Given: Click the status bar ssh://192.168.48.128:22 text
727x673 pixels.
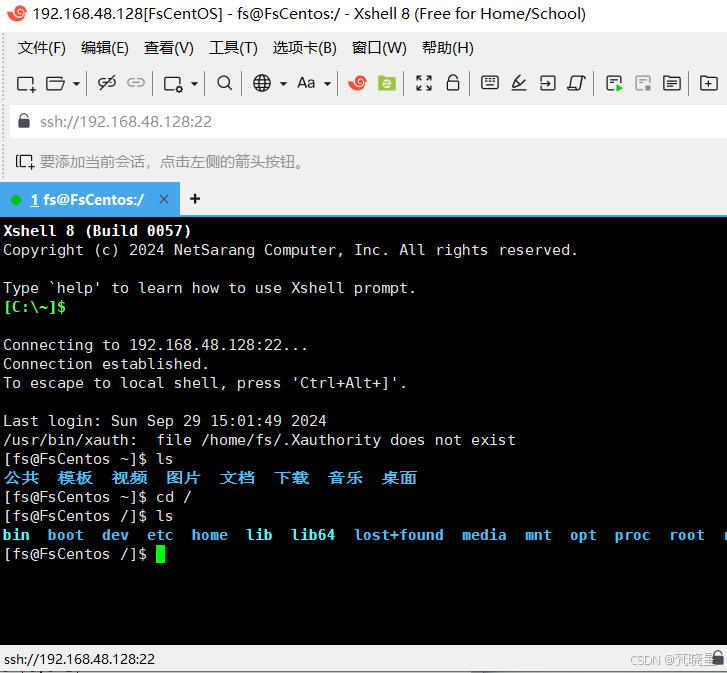Looking at the screenshot, I should 79,659.
